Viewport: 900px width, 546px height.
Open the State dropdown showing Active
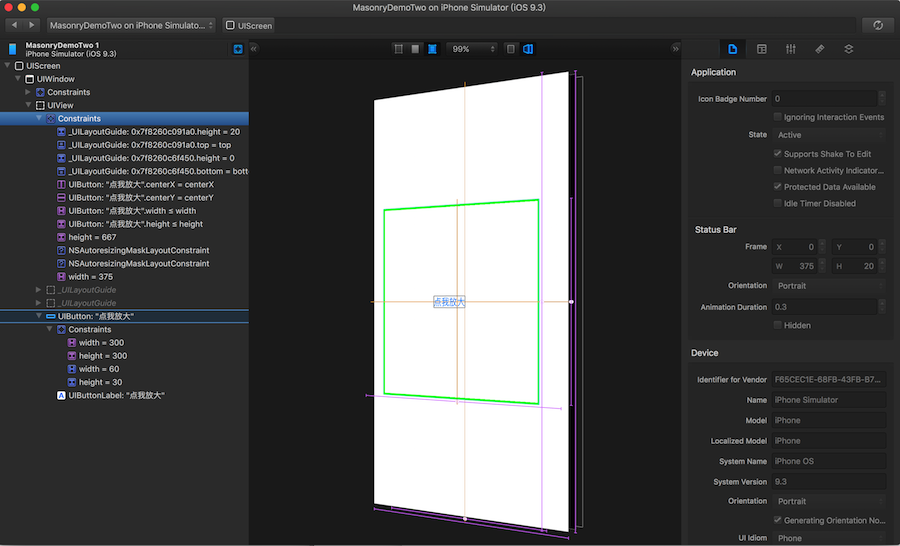tap(829, 135)
